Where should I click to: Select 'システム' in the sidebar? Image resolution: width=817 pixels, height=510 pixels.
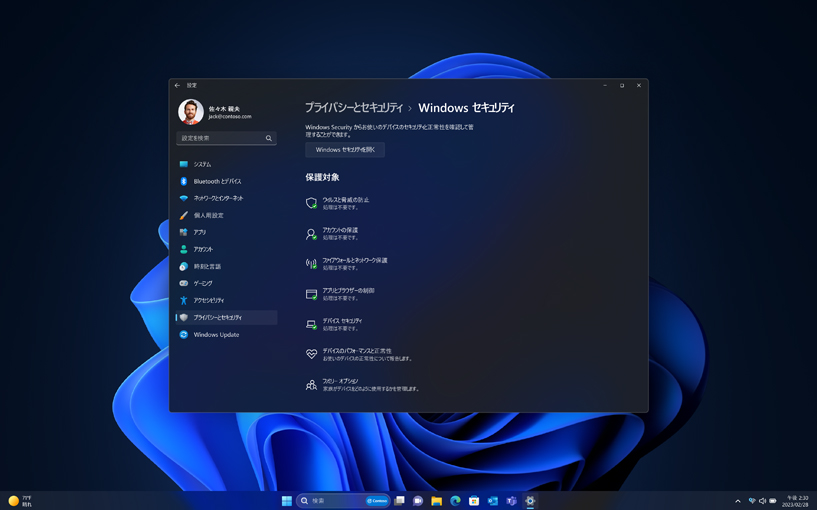202,164
